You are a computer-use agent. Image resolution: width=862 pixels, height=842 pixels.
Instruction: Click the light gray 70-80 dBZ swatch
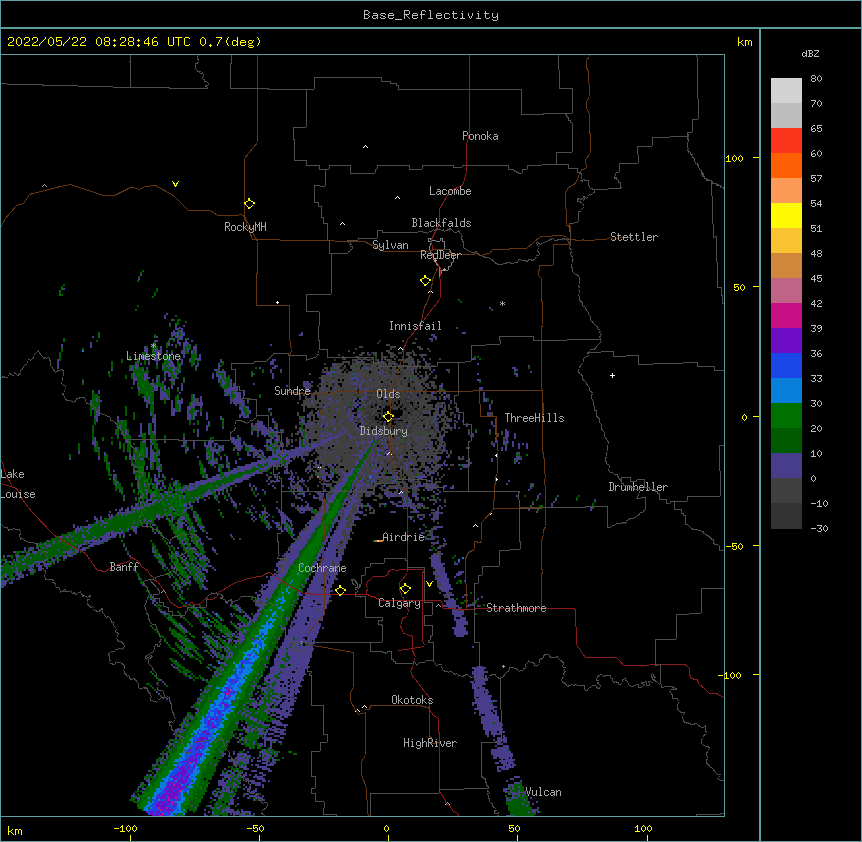[786, 91]
